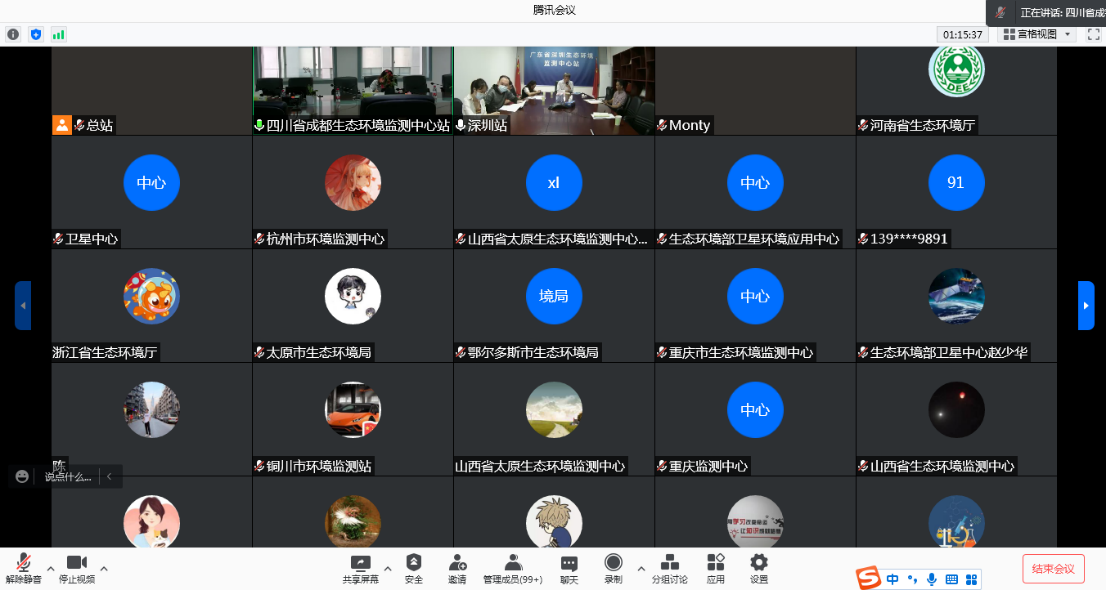Open 共享屏幕 screen sharing
1106x590 pixels.
(x=360, y=569)
